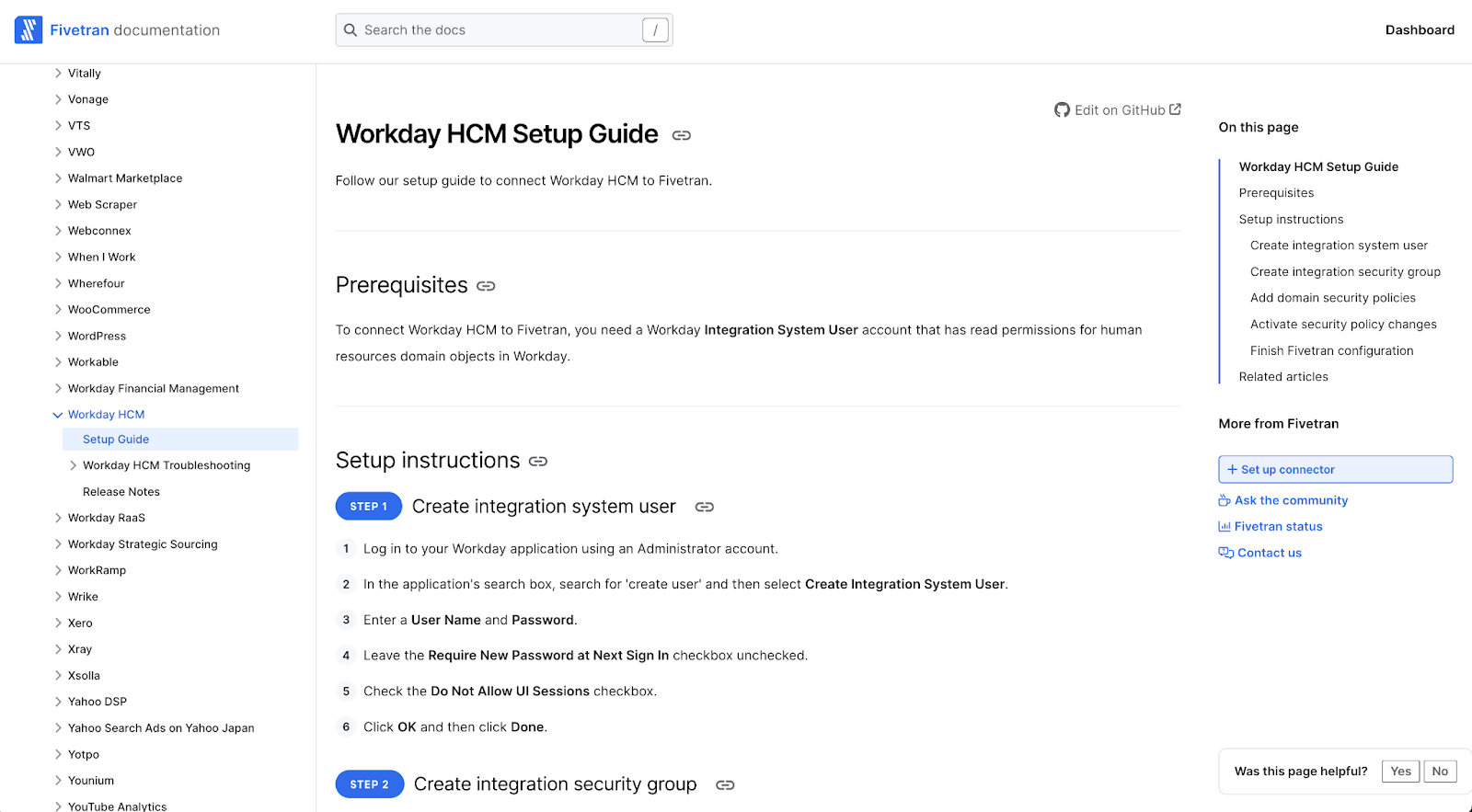Click the Set up connector button
The image size is (1472, 812).
tap(1336, 470)
